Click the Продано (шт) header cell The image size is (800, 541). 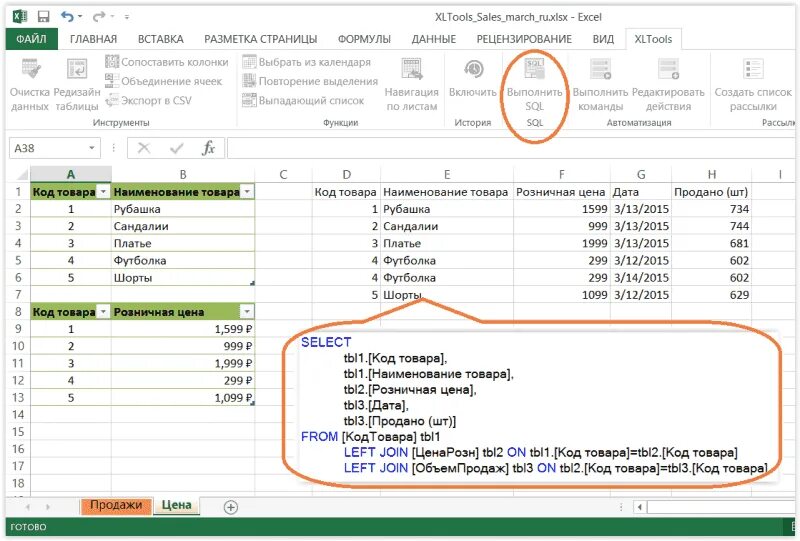tap(711, 192)
